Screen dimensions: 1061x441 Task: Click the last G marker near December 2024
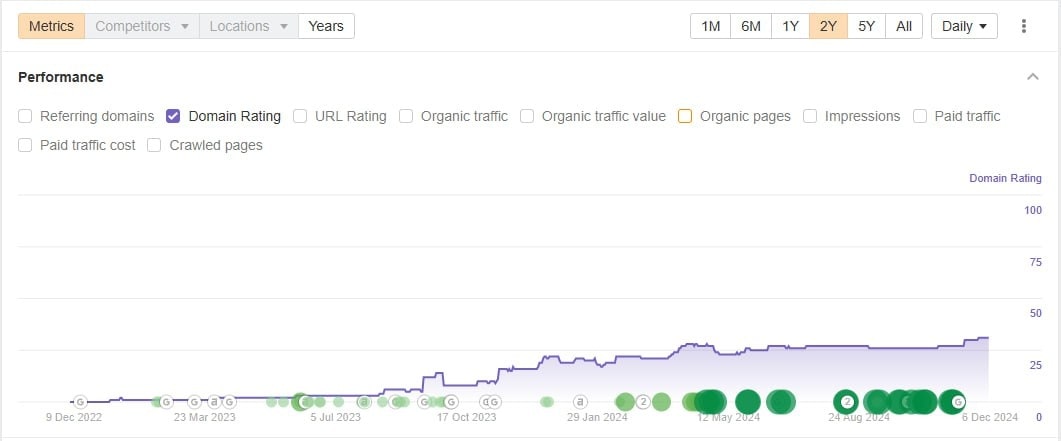(x=957, y=402)
